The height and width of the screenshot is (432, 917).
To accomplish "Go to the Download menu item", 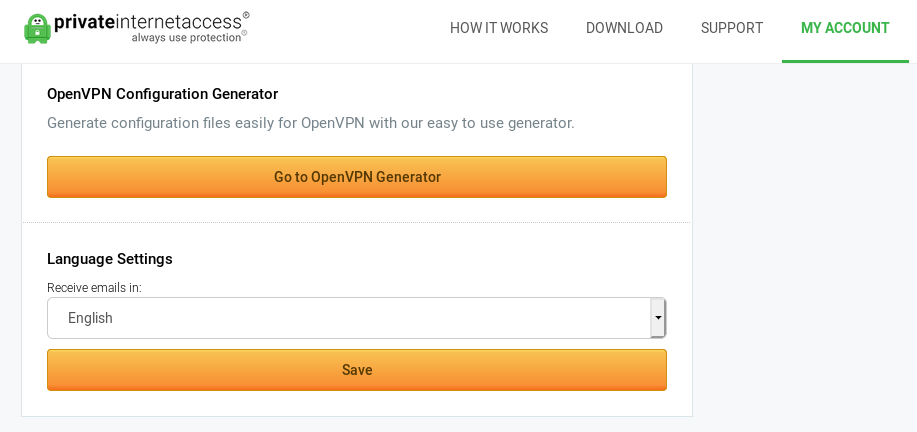I will point(624,28).
